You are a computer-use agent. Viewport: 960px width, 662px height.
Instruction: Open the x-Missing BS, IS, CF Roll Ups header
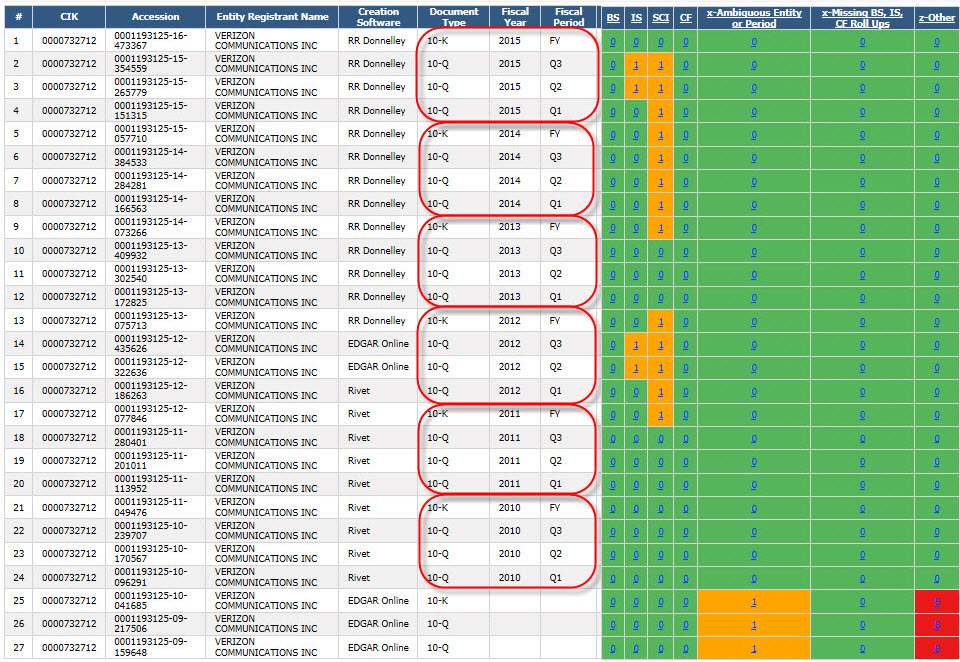[862, 18]
